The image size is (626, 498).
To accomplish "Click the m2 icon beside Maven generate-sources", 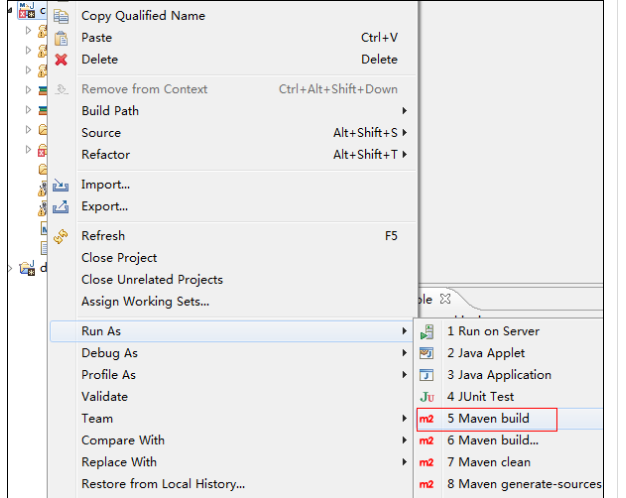I will [426, 484].
